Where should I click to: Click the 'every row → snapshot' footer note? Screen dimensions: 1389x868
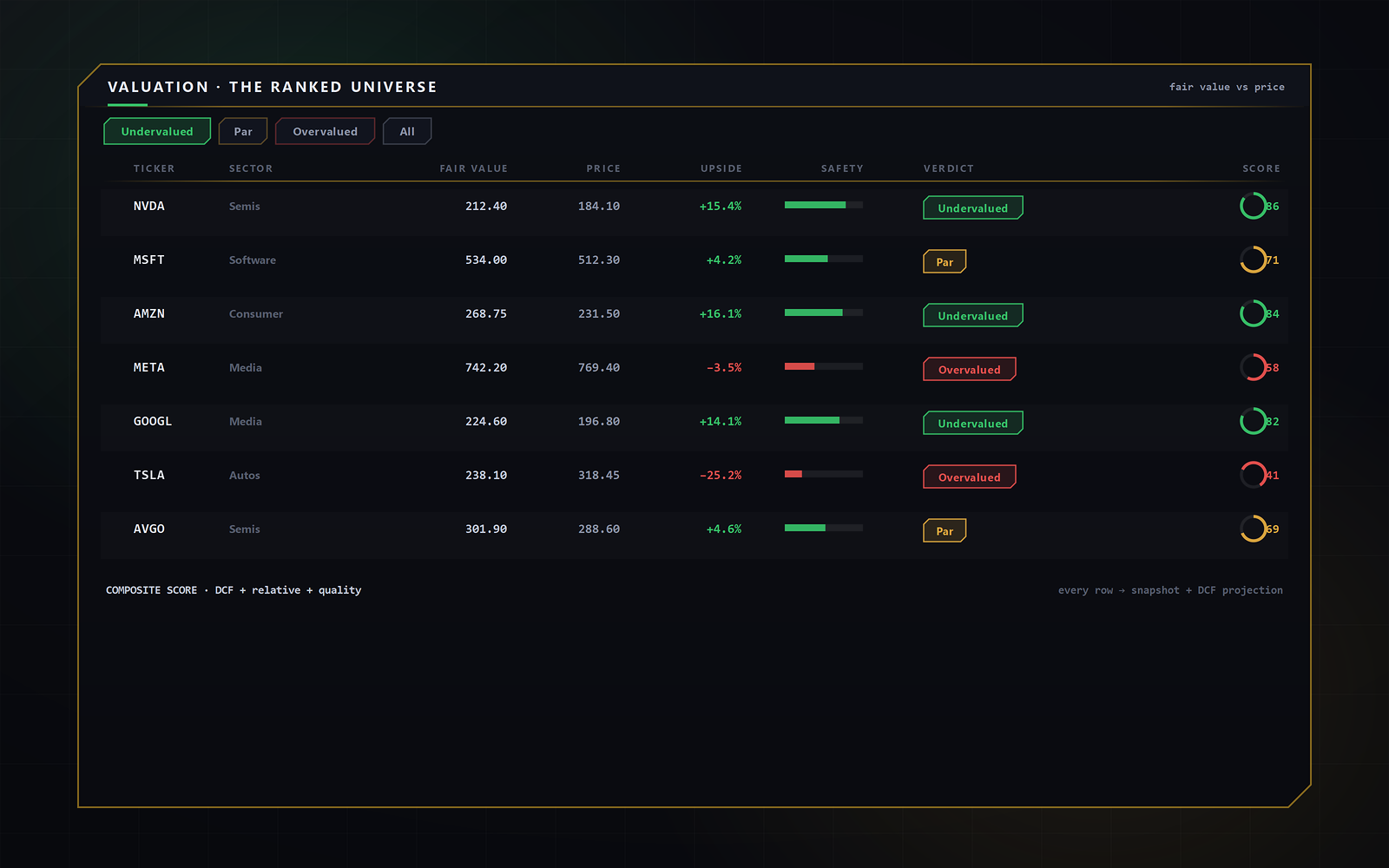click(1170, 590)
